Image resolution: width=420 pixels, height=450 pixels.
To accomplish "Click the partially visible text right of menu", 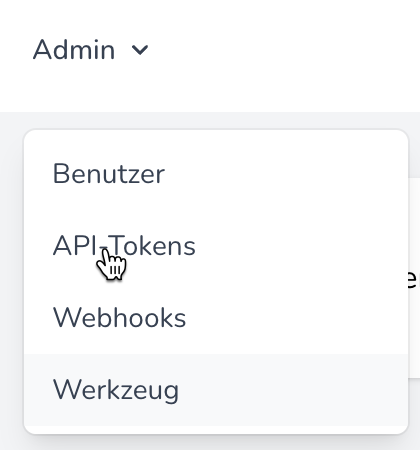I will click(x=414, y=278).
